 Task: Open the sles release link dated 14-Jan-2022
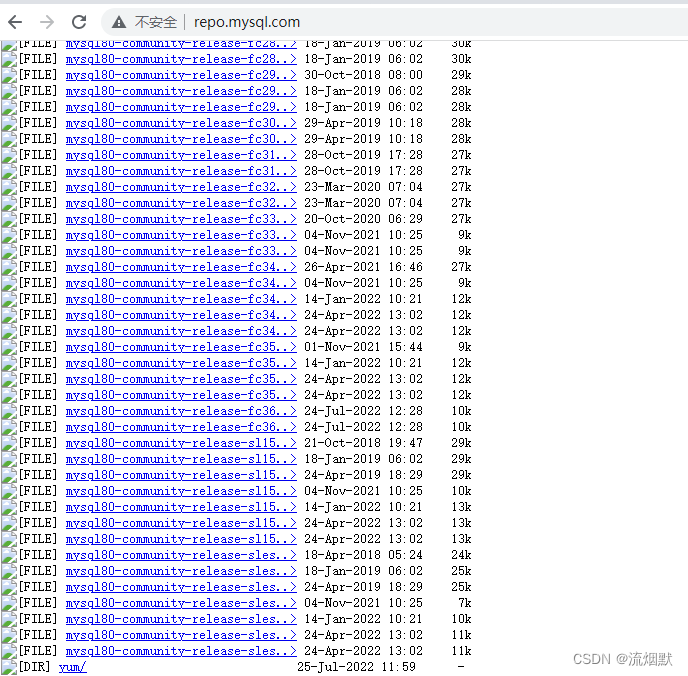pyautogui.click(x=181, y=619)
